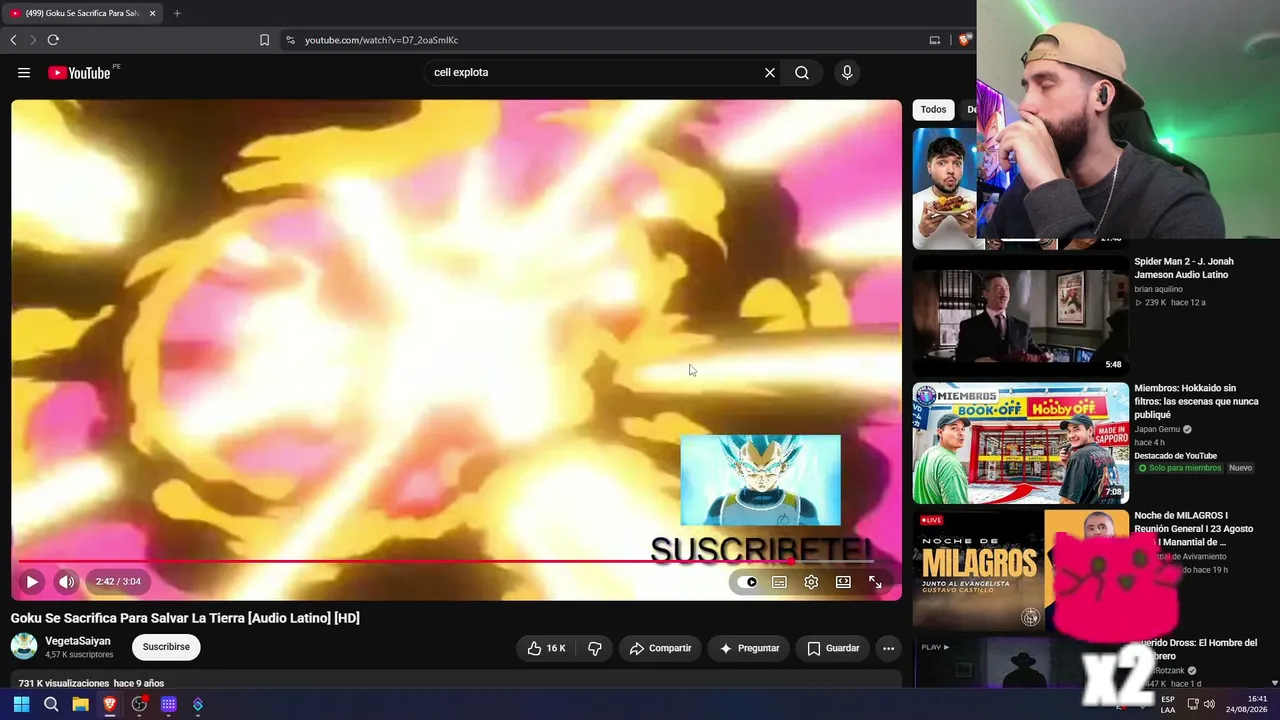This screenshot has width=1280, height=720.
Task: Subscribe with the Suscribirse button
Action: [x=166, y=647]
